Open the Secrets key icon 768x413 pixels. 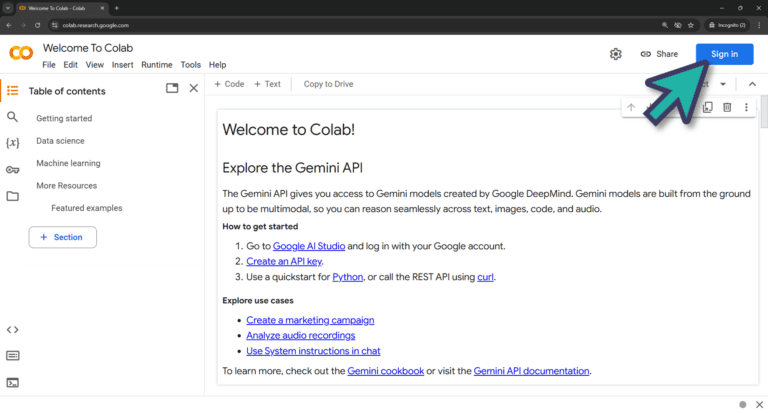click(x=12, y=170)
